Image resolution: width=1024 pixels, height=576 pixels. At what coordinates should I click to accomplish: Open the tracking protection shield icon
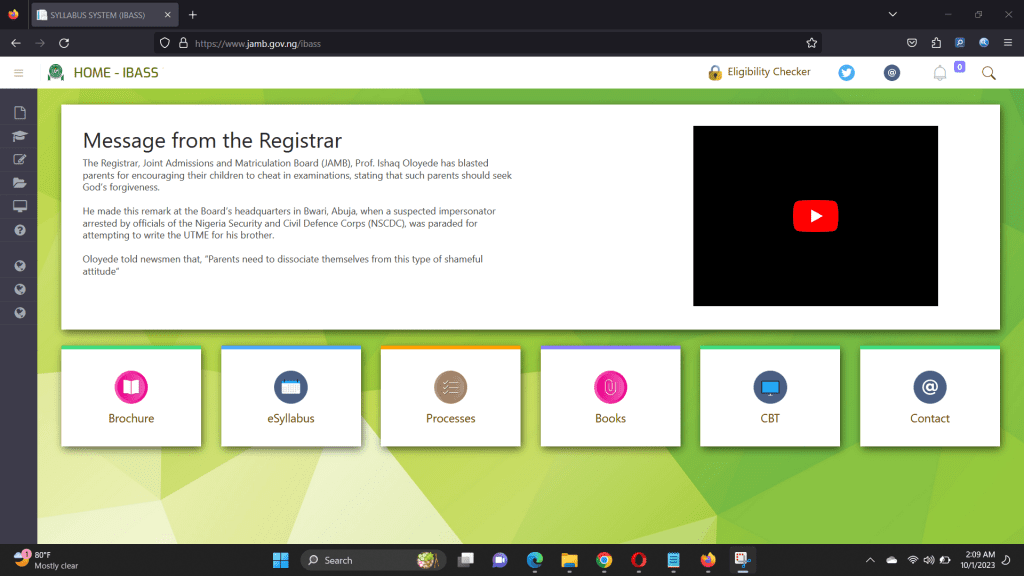(x=165, y=43)
